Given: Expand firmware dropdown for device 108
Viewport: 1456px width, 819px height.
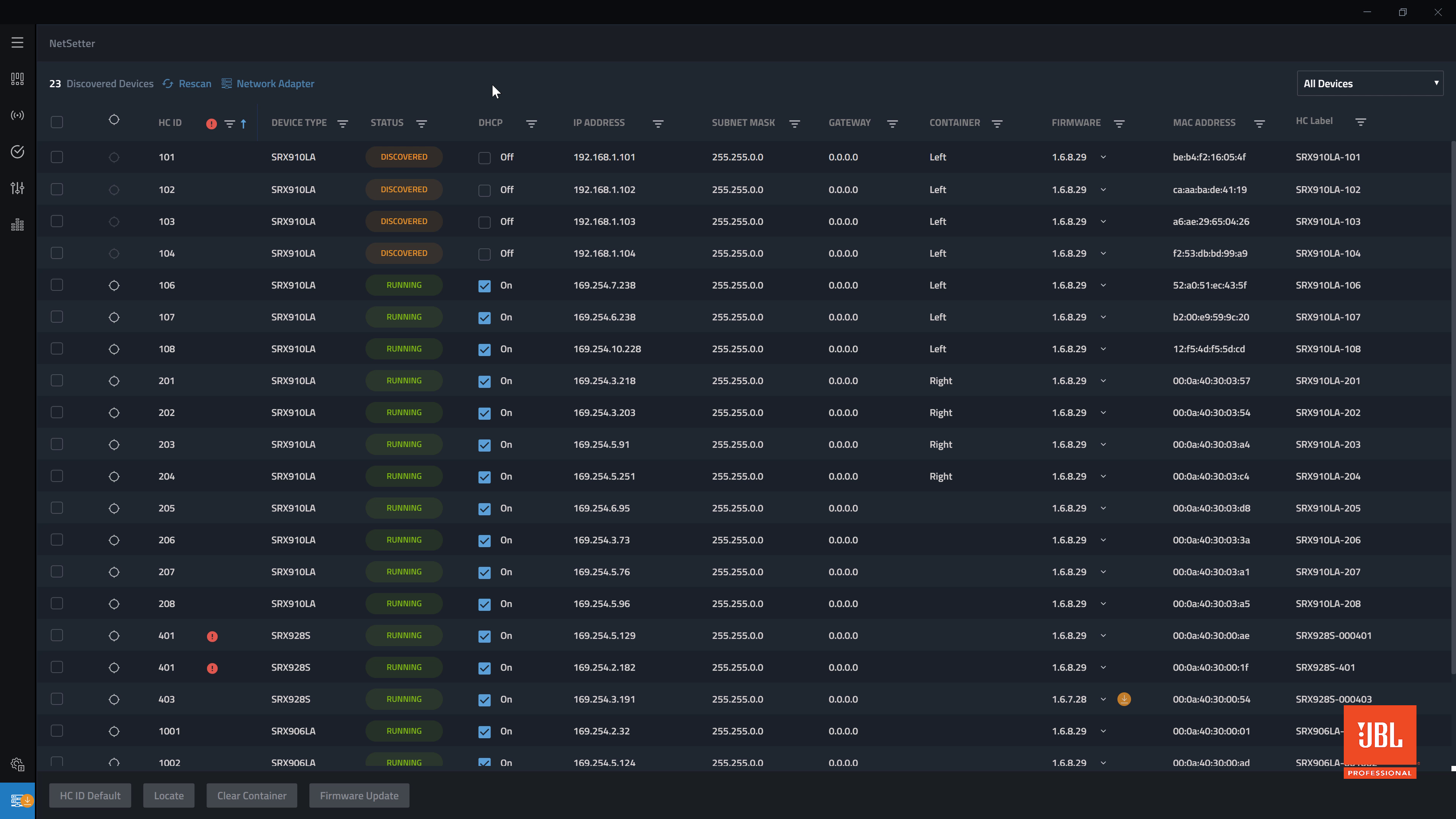Looking at the screenshot, I should (x=1103, y=349).
